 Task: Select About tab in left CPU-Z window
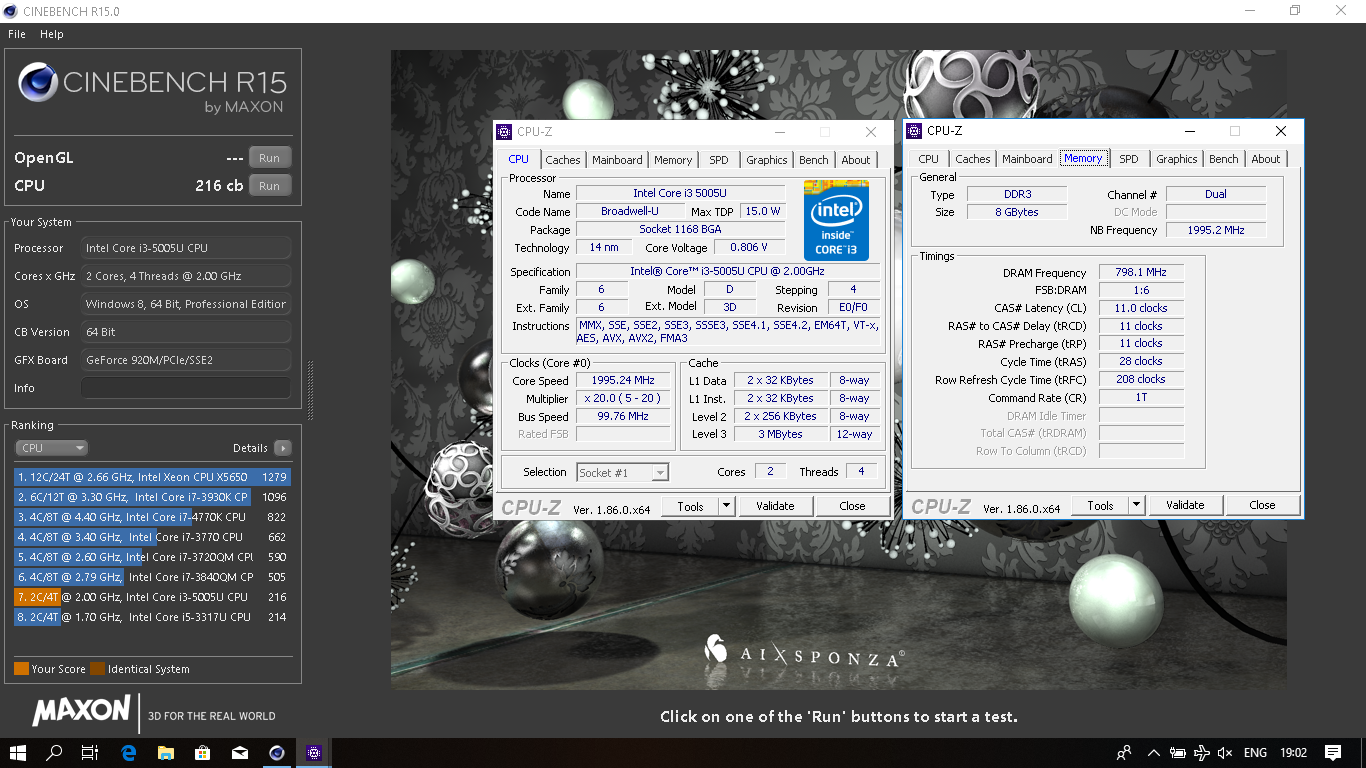click(x=856, y=160)
